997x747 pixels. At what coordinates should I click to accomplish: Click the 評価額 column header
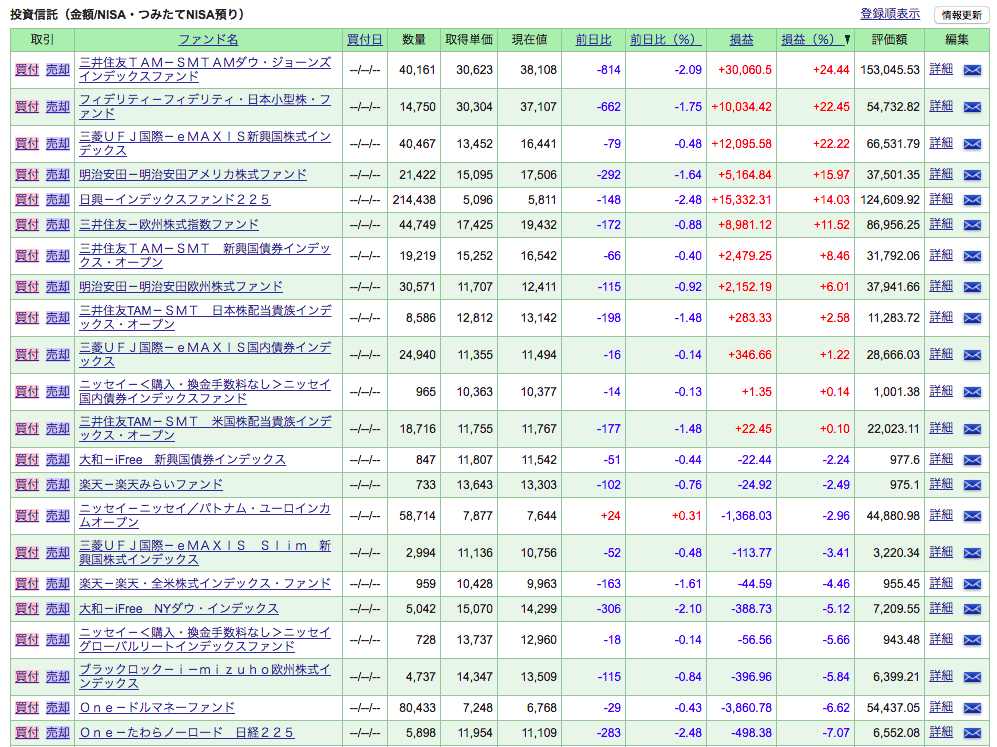pos(889,39)
